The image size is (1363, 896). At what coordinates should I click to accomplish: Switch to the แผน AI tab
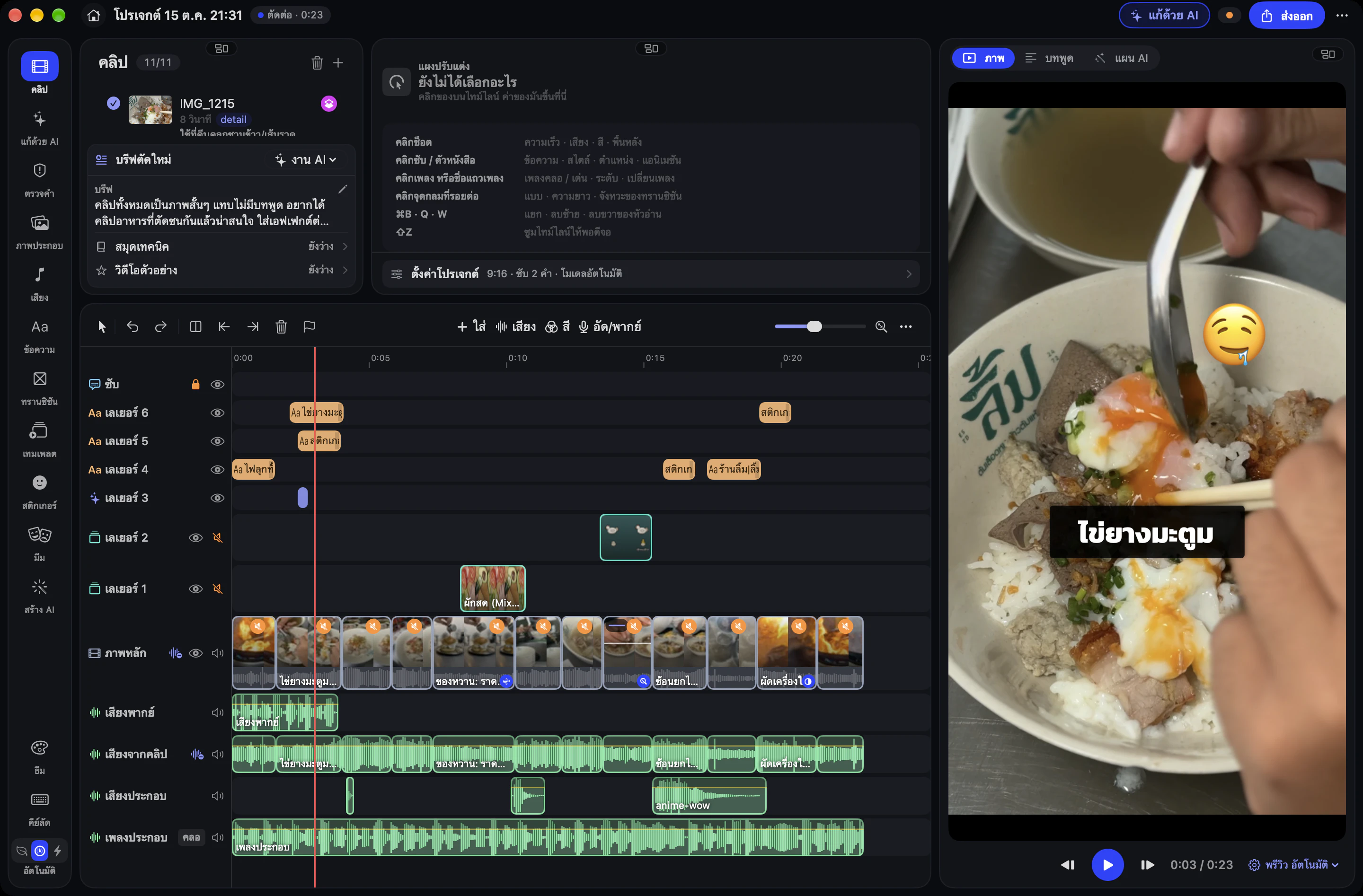1121,58
